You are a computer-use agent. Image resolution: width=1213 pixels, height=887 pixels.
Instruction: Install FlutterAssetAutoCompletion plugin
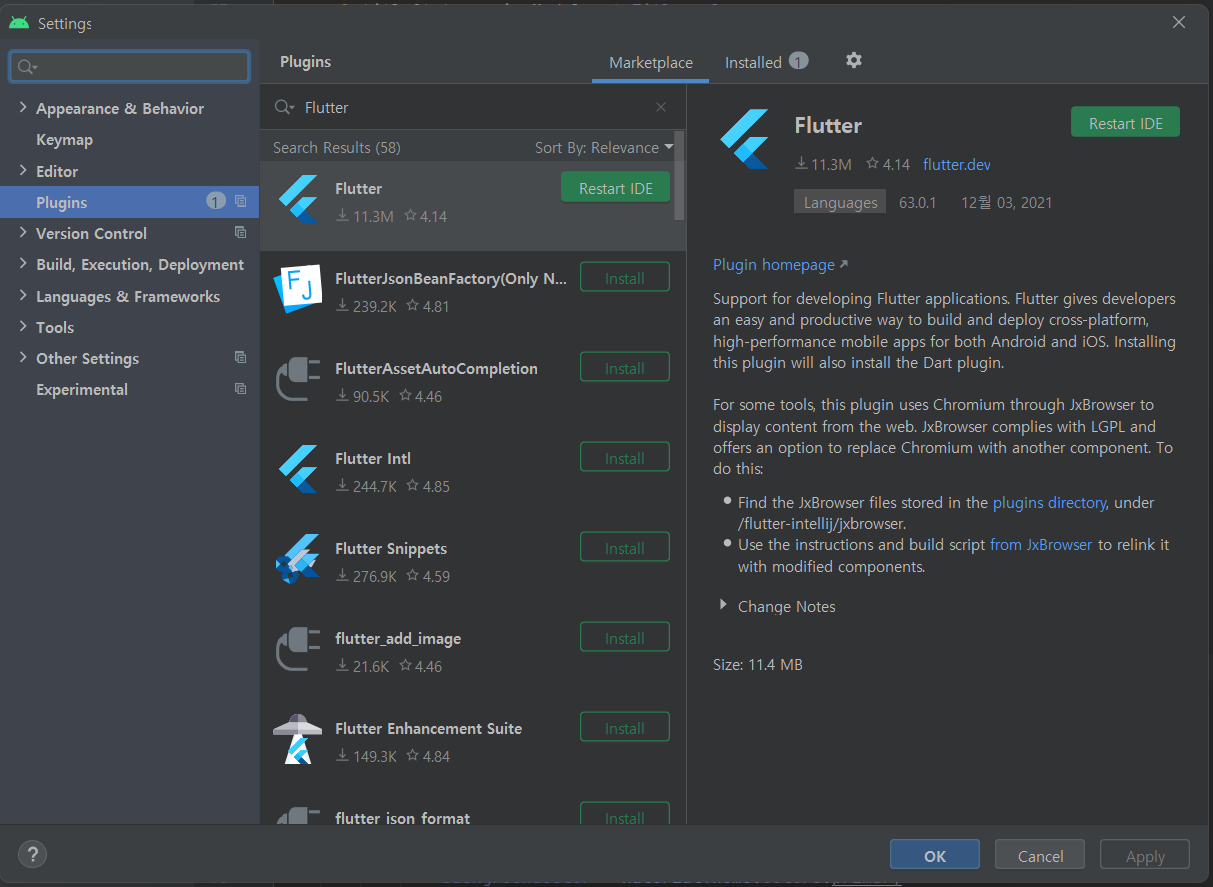coord(625,368)
